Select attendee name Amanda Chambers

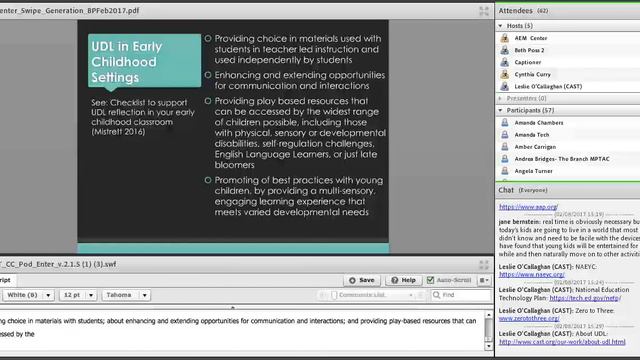click(539, 122)
